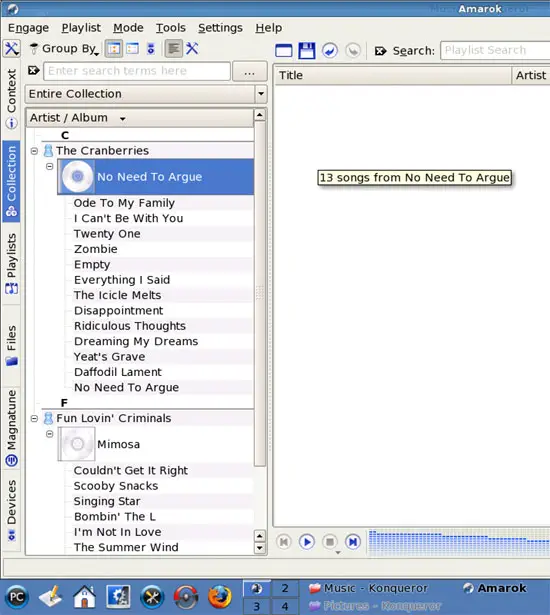Open collection configuration tools icon

click(192, 49)
